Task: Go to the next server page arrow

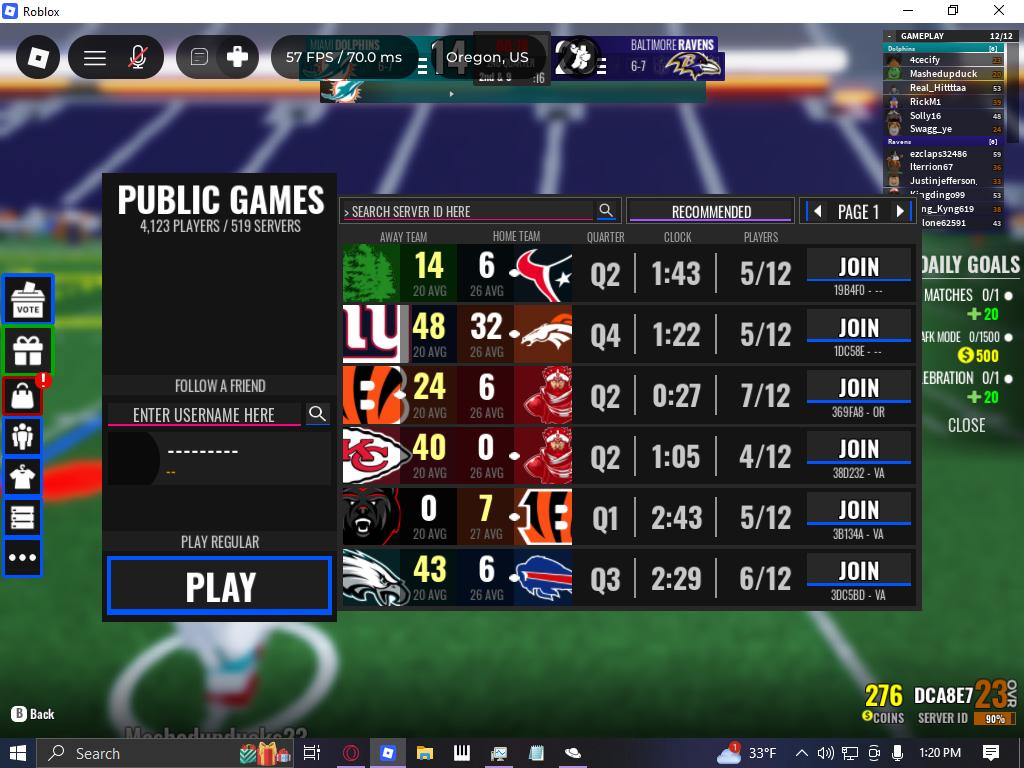Action: click(x=901, y=211)
